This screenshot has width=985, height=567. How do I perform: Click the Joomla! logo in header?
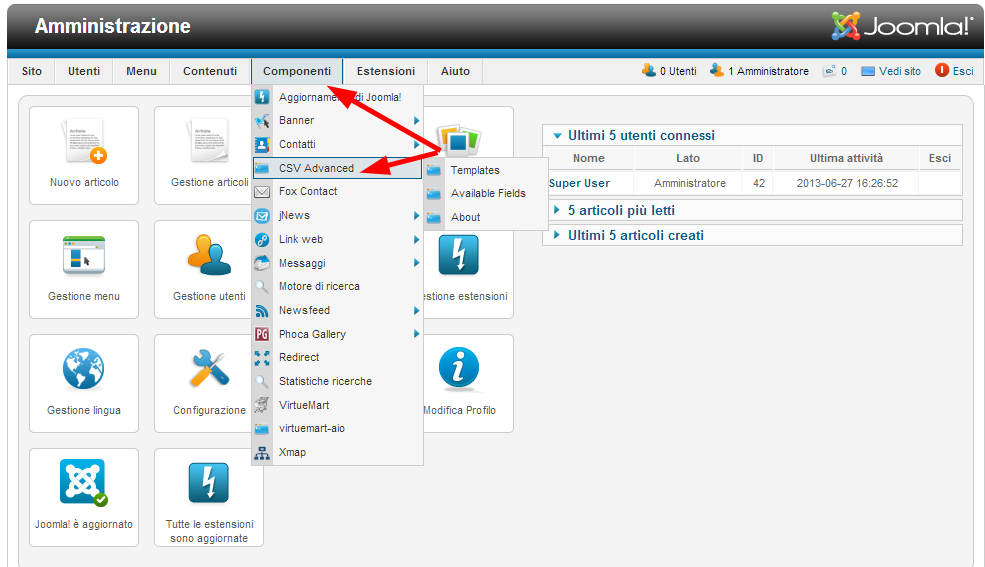coord(901,26)
